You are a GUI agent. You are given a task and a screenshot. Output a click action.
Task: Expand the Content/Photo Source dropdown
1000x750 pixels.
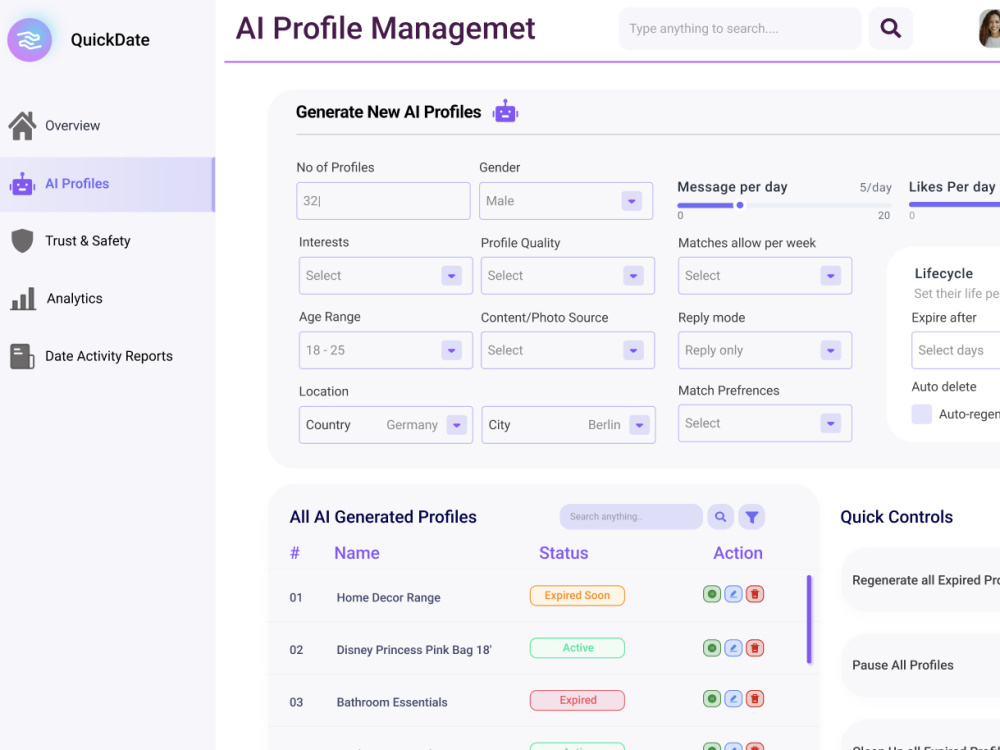(568, 350)
